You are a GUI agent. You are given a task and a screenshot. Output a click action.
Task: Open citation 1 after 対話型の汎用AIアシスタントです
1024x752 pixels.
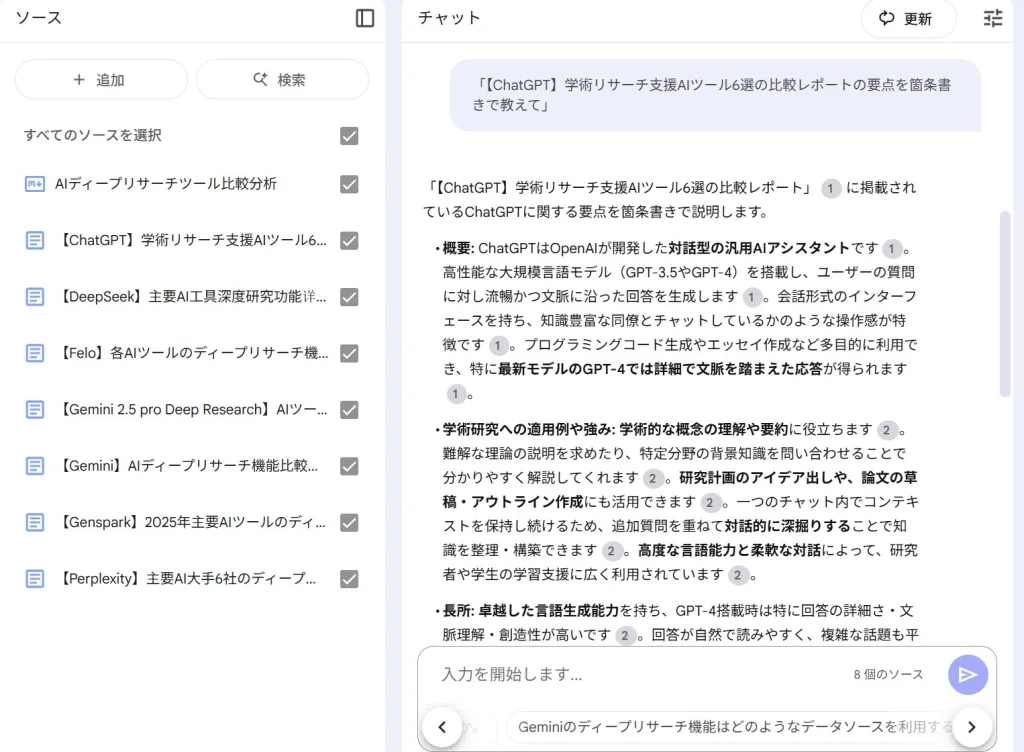(891, 249)
